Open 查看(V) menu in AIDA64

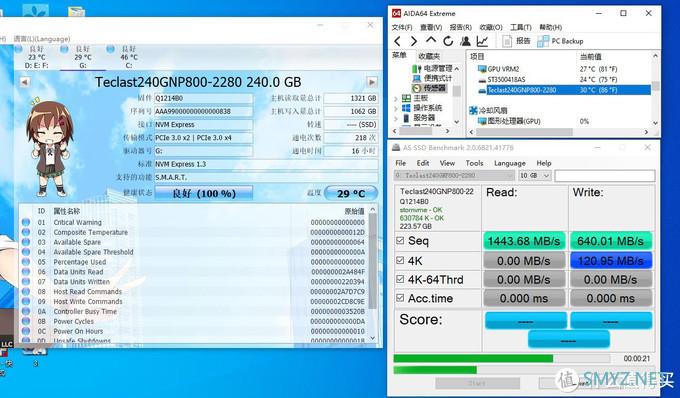coord(431,27)
